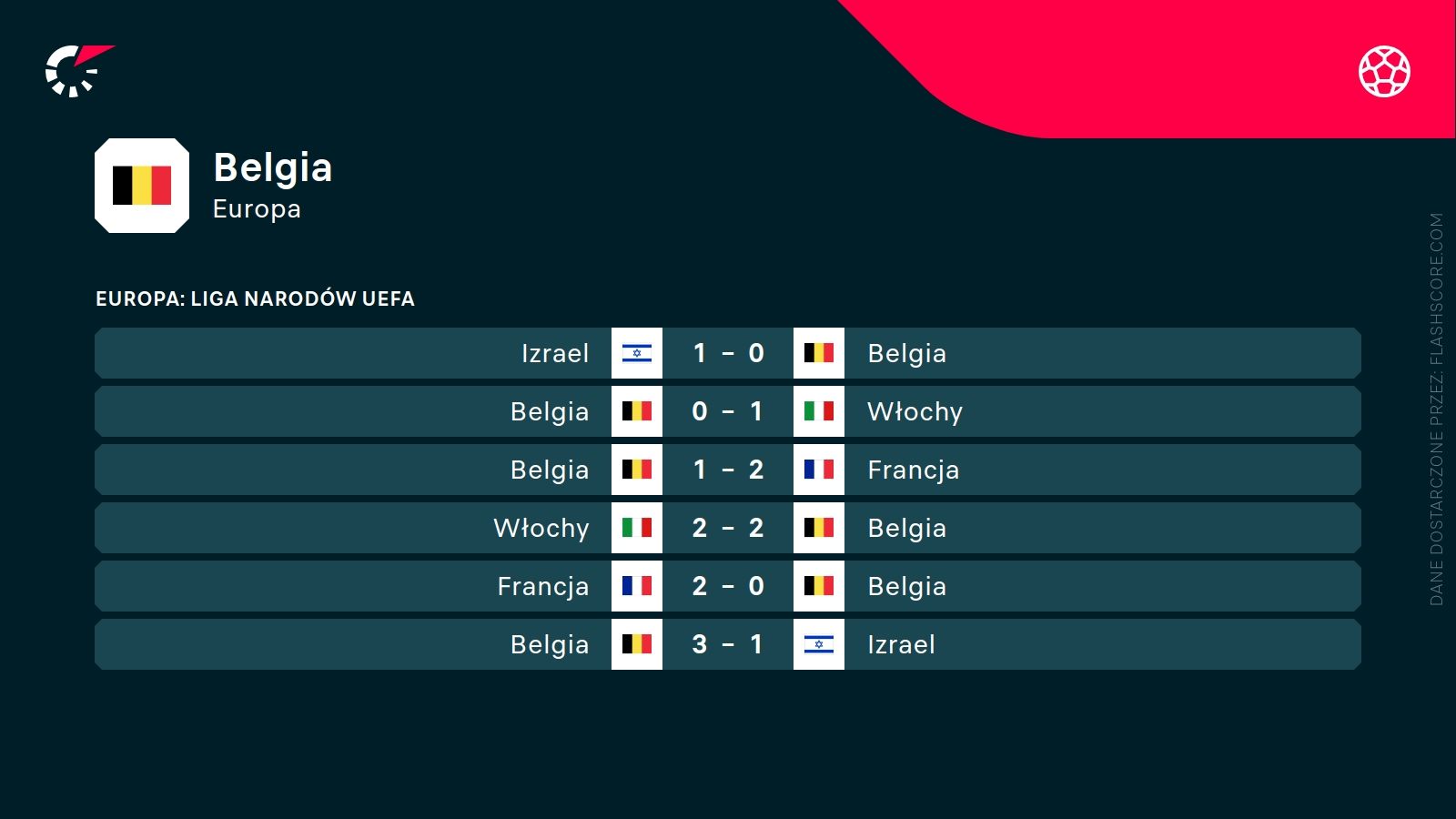Click the vertical Flashscore.com credit text
The height and width of the screenshot is (819, 1456).
(x=1436, y=409)
